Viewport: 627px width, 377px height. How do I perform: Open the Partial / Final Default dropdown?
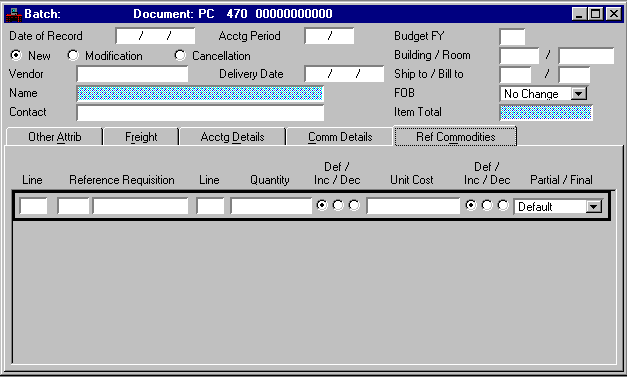(593, 207)
